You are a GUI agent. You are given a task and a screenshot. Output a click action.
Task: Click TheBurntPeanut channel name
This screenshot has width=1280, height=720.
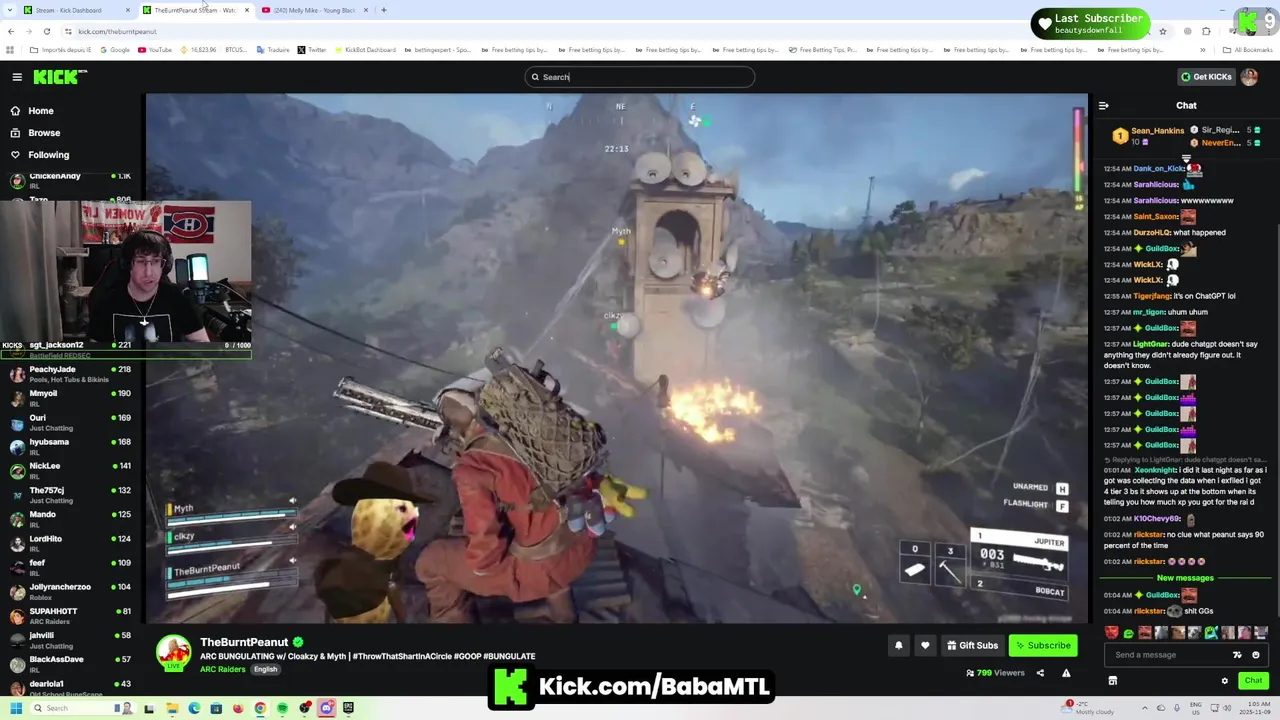click(x=244, y=642)
